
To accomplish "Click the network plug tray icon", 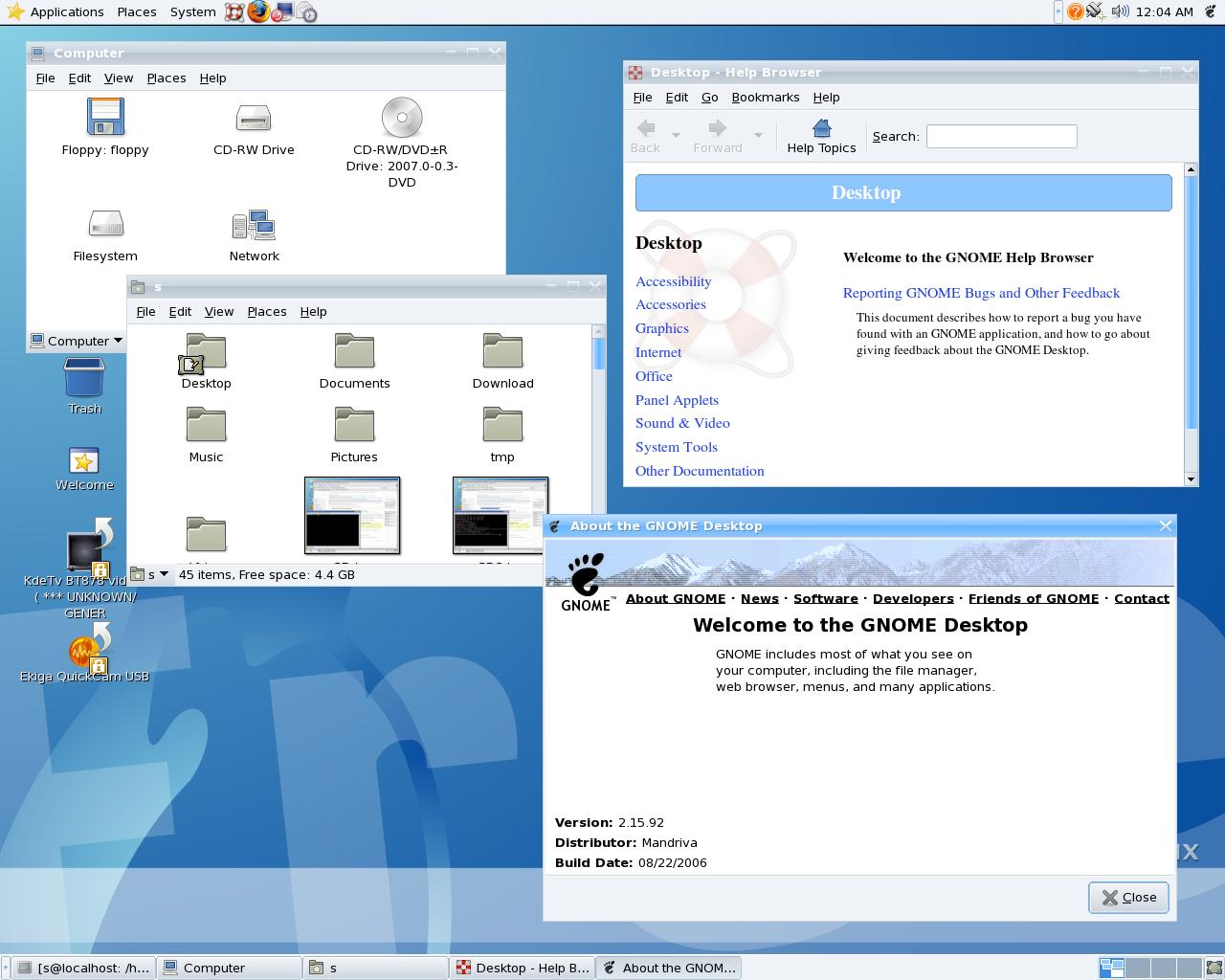I will (1095, 11).
